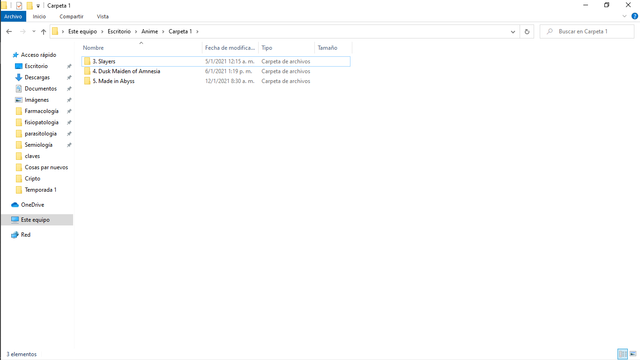640x360 pixels.
Task: Expand the ribbon with the chevron
Action: pos(624,16)
